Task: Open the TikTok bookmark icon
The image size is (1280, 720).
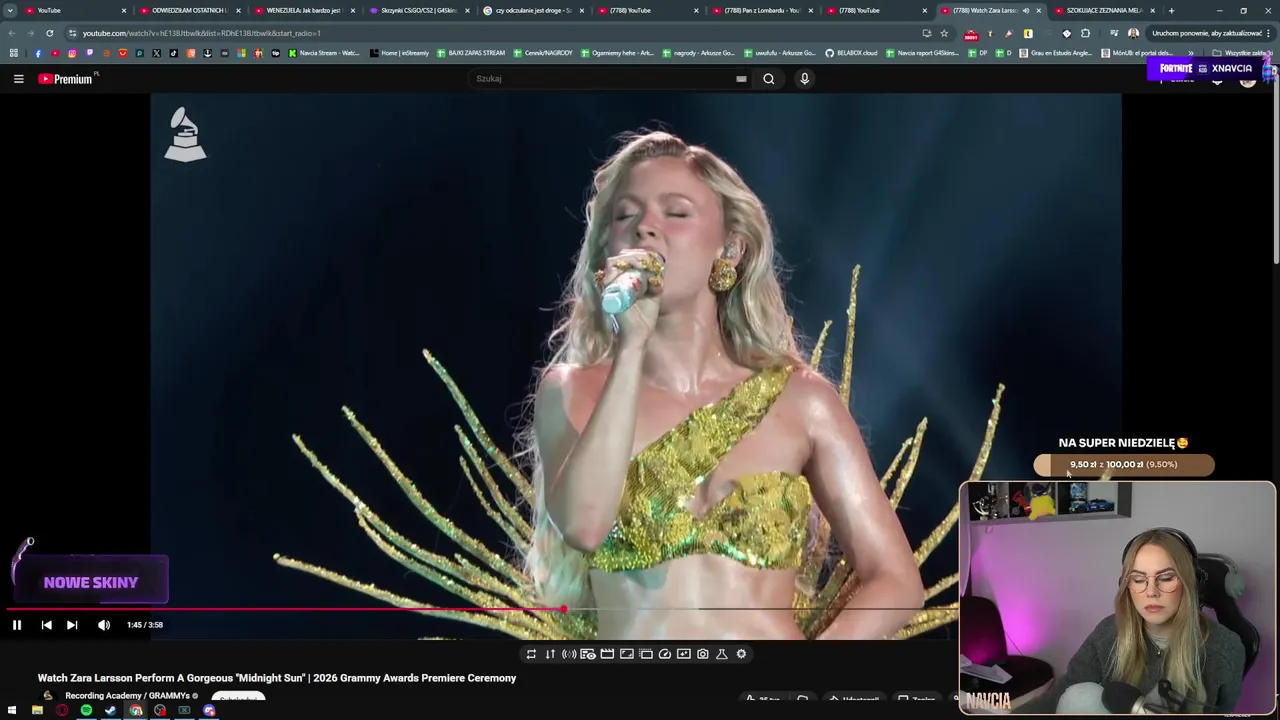Action: pos(174,53)
